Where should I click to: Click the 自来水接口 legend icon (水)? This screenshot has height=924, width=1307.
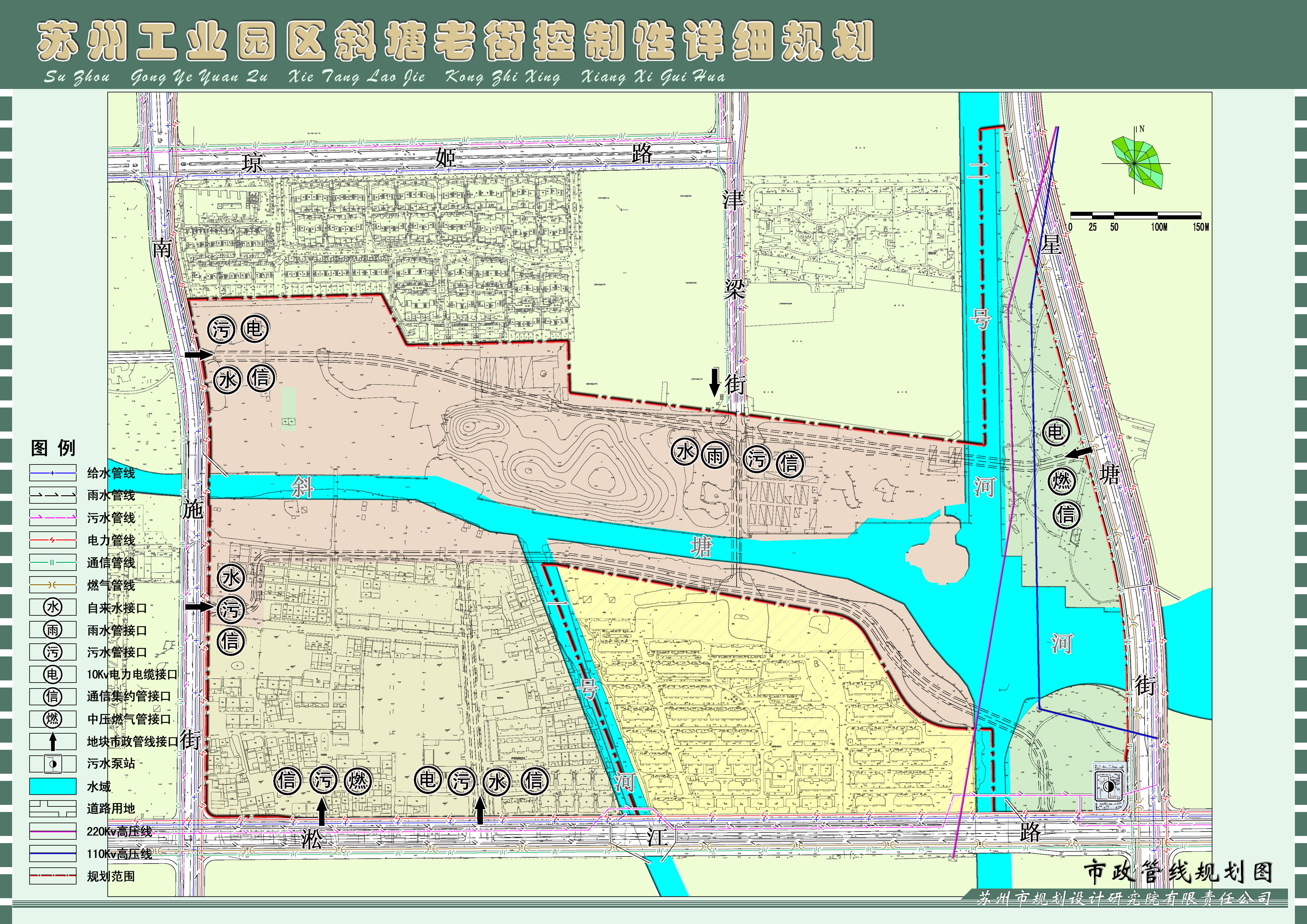click(52, 607)
